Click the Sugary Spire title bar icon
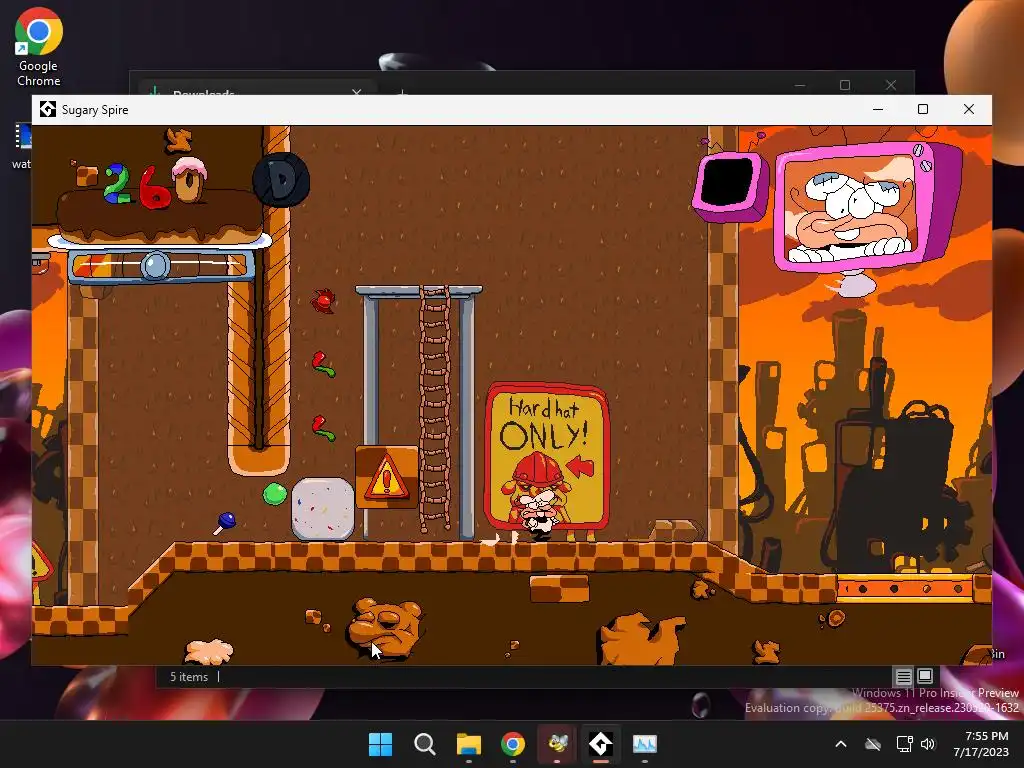 pyautogui.click(x=48, y=110)
